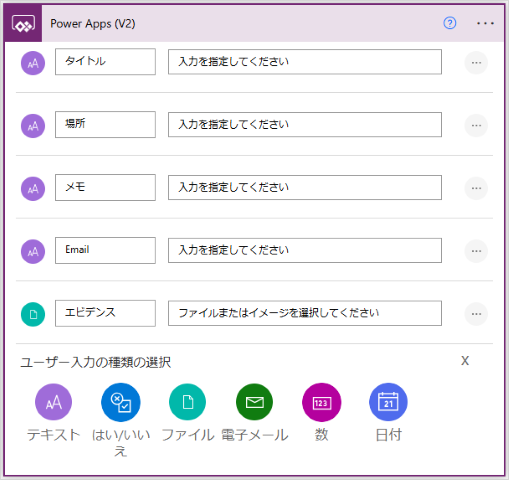Add a テキスト input type
The image size is (509, 480).
pyautogui.click(x=53, y=402)
